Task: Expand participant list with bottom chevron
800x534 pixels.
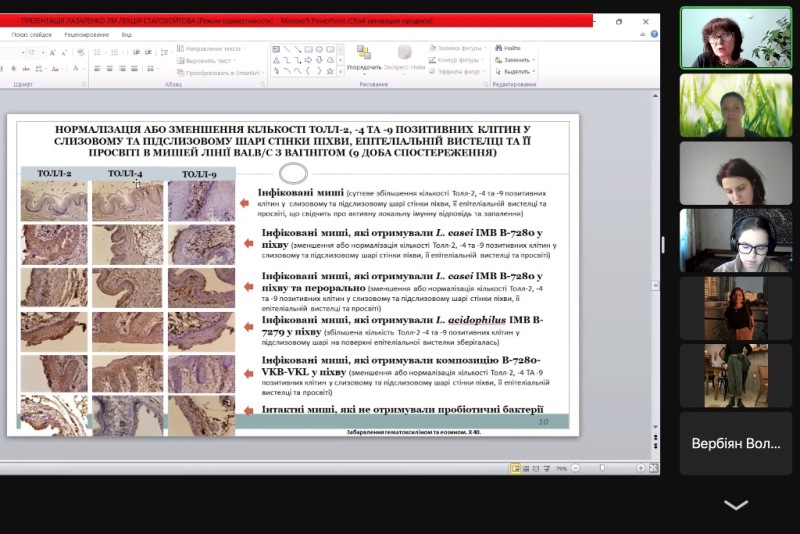Action: click(736, 505)
